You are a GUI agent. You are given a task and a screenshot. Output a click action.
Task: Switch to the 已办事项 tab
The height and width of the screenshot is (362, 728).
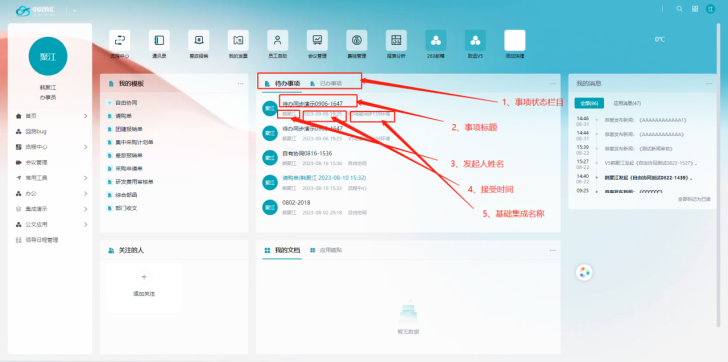[326, 84]
